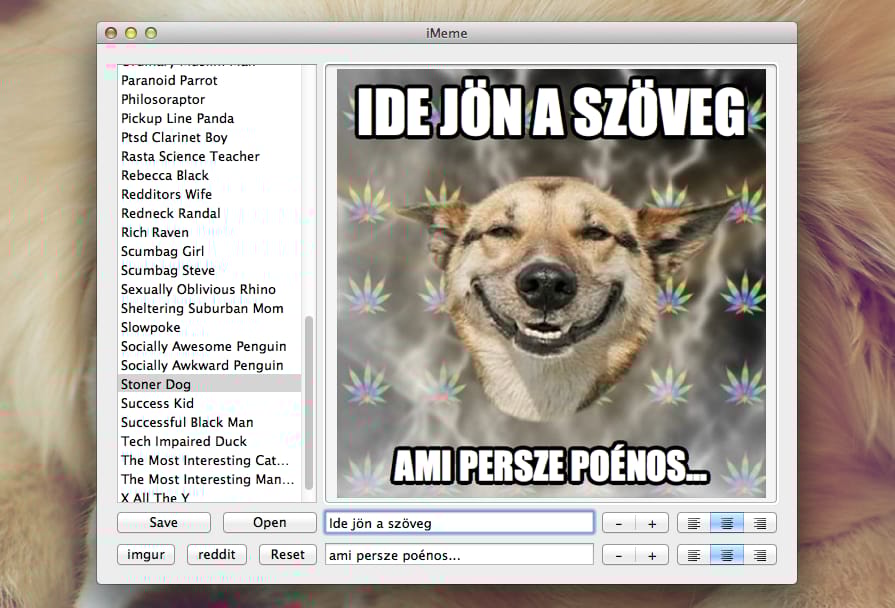895x608 pixels.
Task: Select The Most Interesting Man... entry
Action: [209, 480]
